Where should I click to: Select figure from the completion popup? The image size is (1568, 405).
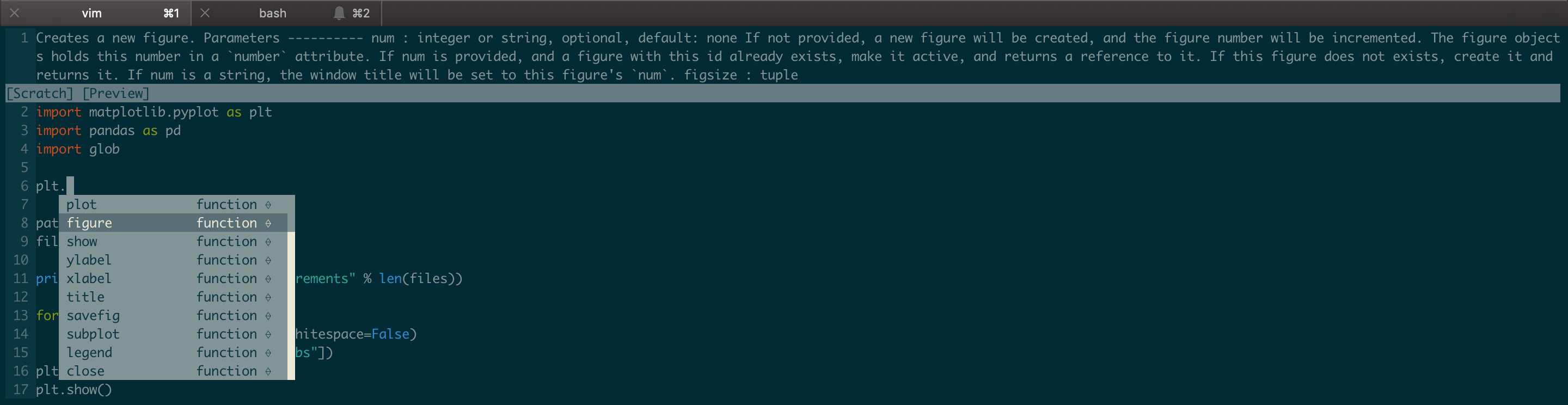point(89,223)
